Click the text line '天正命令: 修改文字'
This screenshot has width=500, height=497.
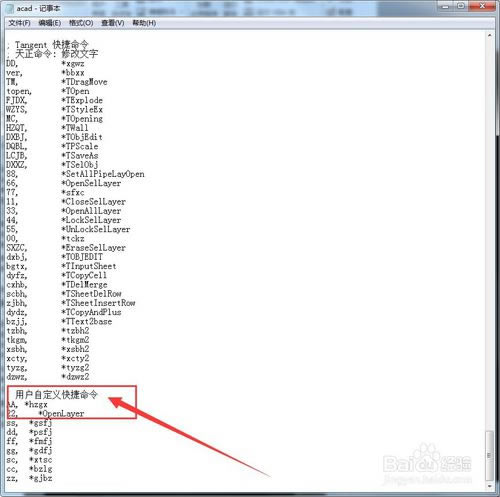click(x=57, y=54)
